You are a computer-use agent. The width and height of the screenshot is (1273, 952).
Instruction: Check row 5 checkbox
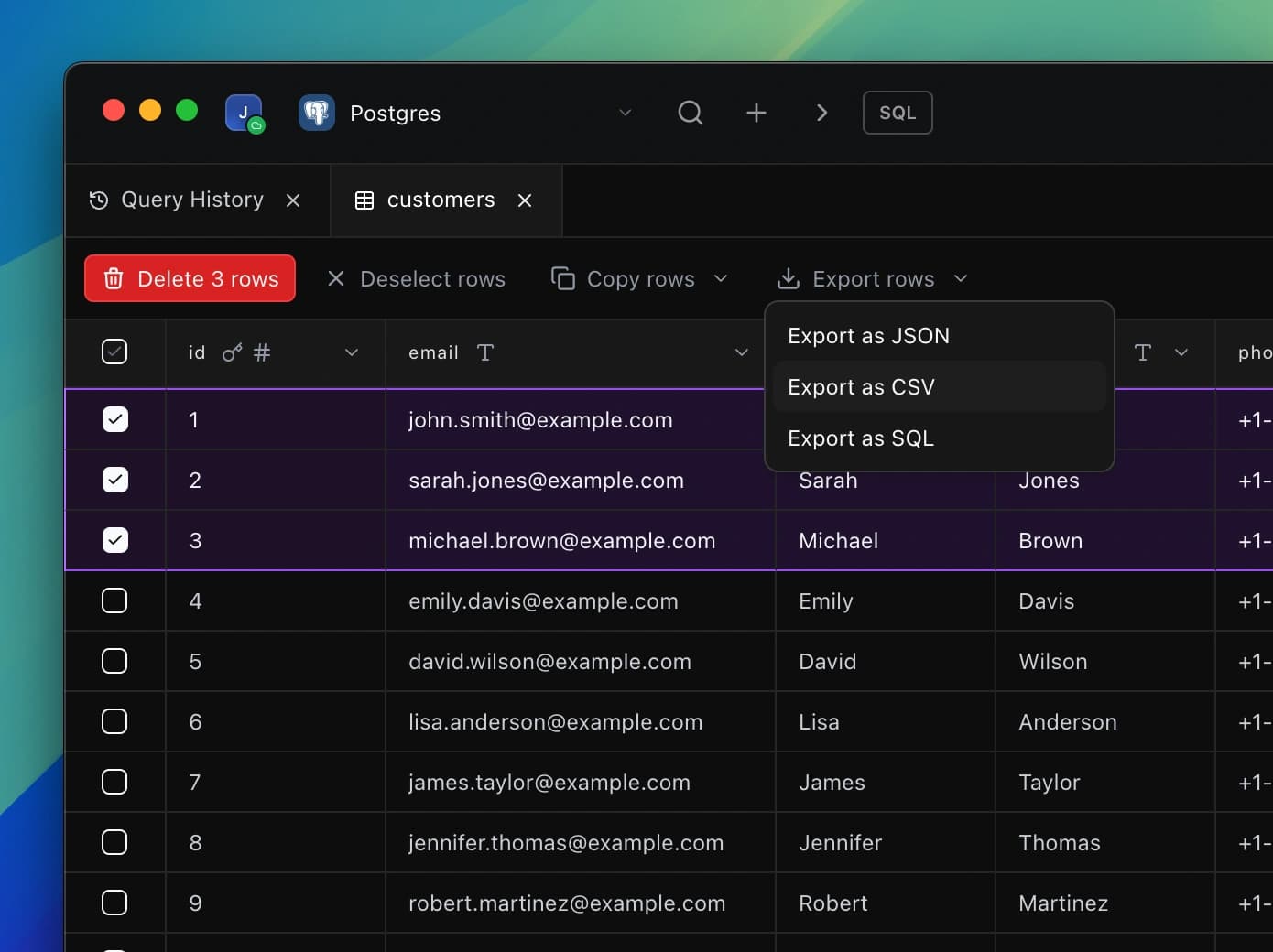pyautogui.click(x=114, y=661)
